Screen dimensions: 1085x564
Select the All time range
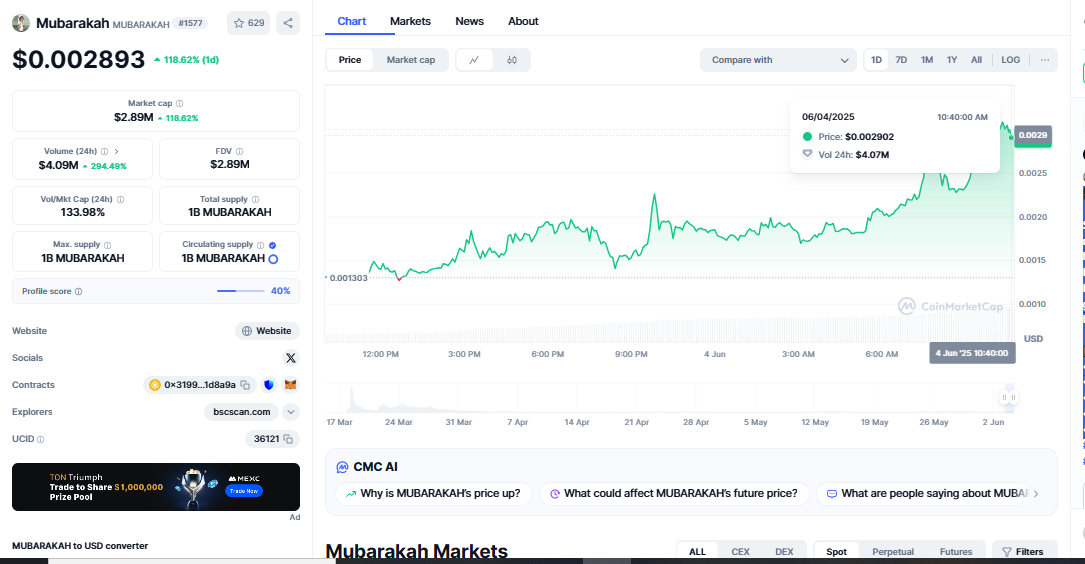click(x=976, y=60)
